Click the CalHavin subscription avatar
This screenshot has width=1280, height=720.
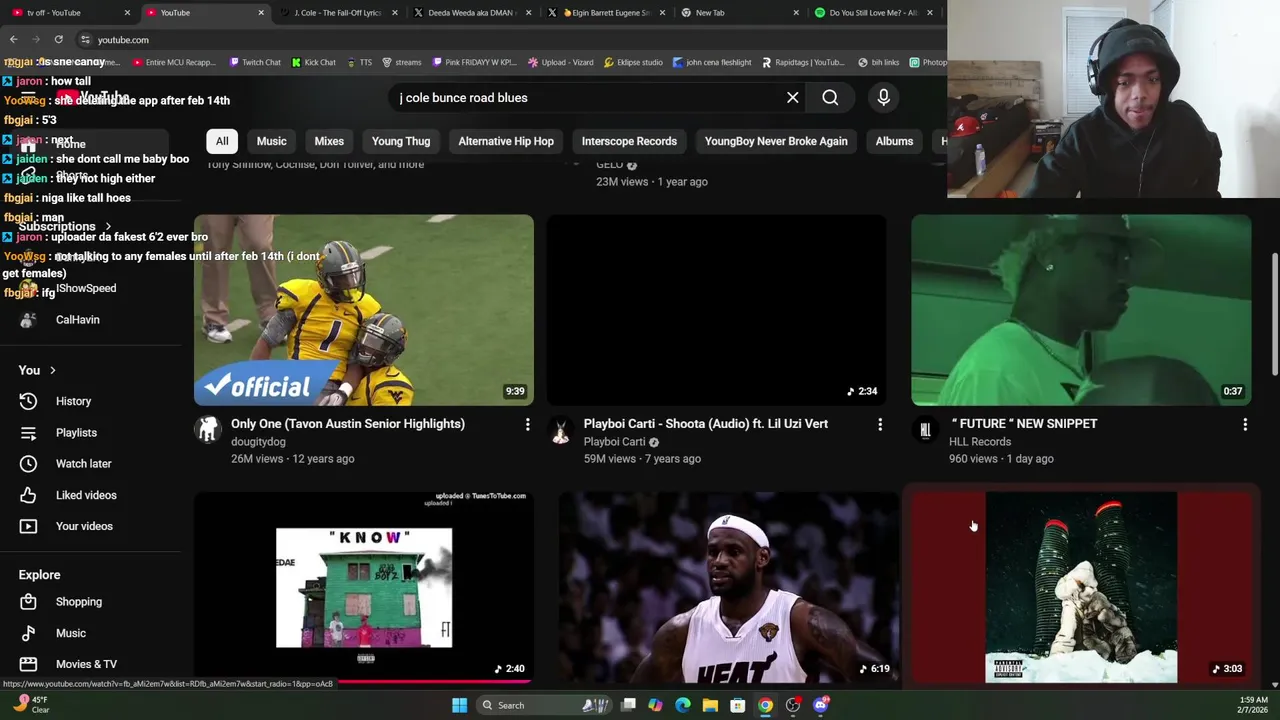pos(28,320)
